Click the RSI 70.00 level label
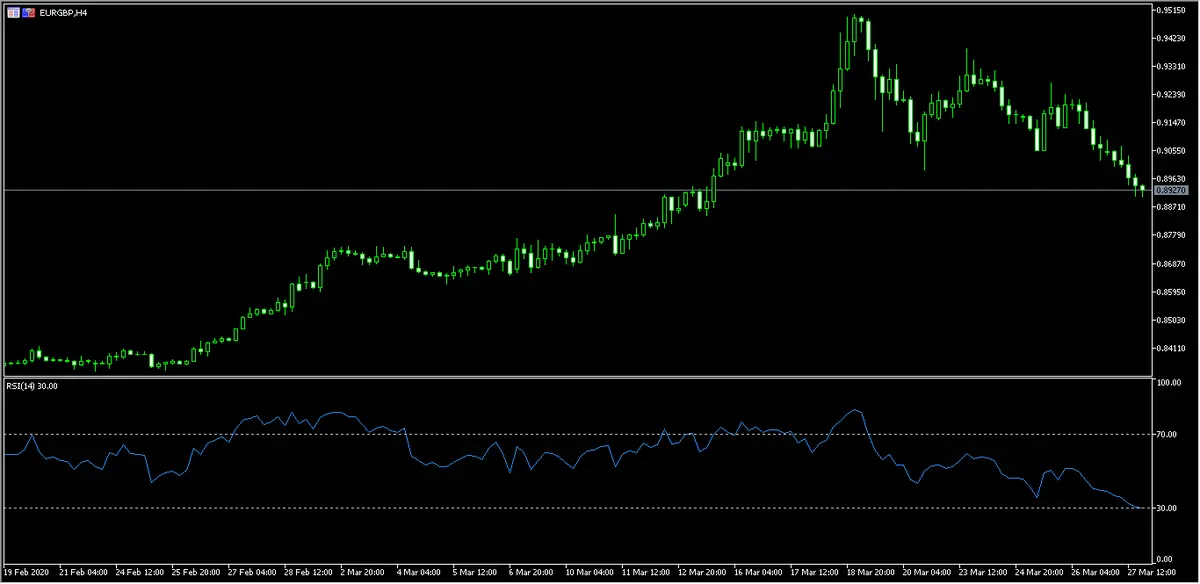 tap(1168, 434)
